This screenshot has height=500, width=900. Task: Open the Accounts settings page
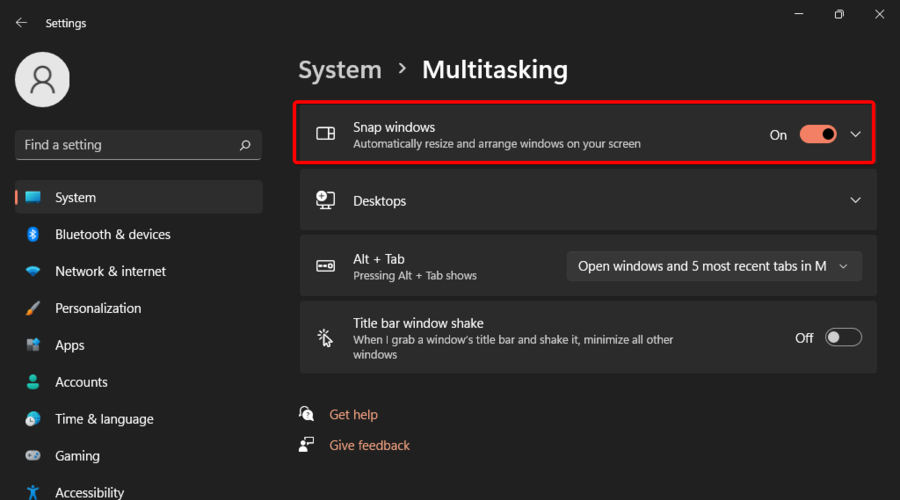(81, 382)
